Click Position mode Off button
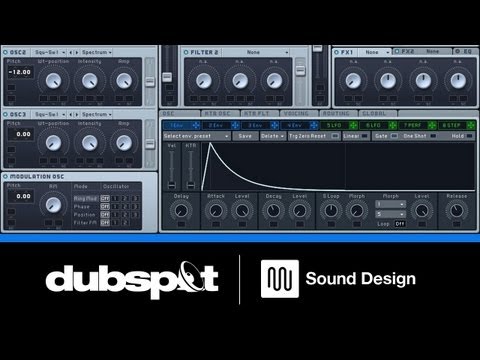 pyautogui.click(x=105, y=215)
